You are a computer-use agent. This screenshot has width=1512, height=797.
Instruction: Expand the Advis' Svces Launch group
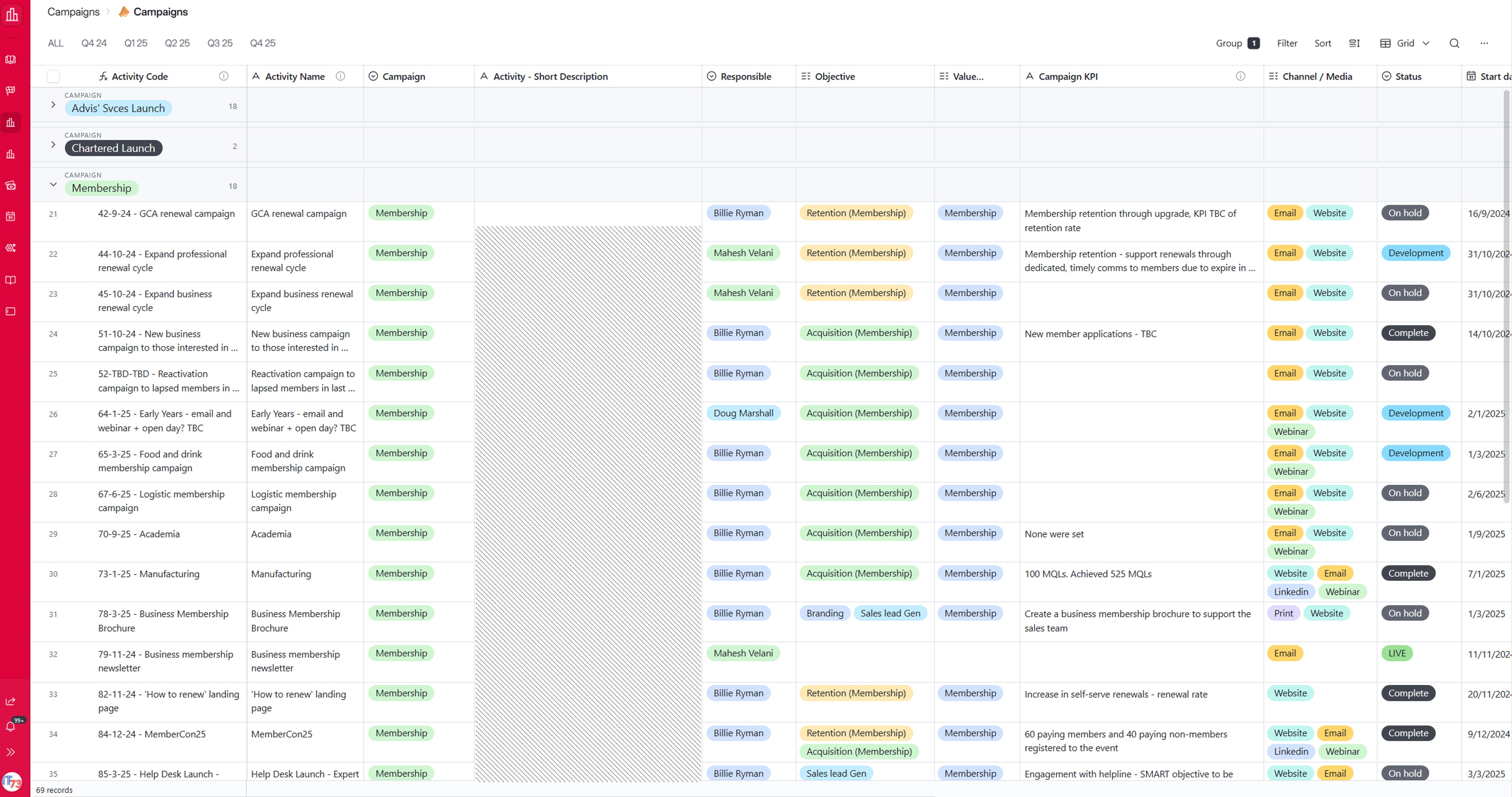click(53, 105)
